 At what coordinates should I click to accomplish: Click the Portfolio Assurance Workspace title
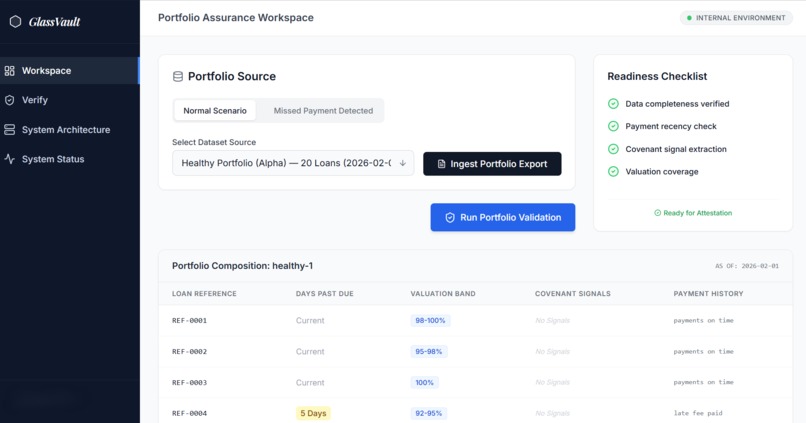pos(235,17)
